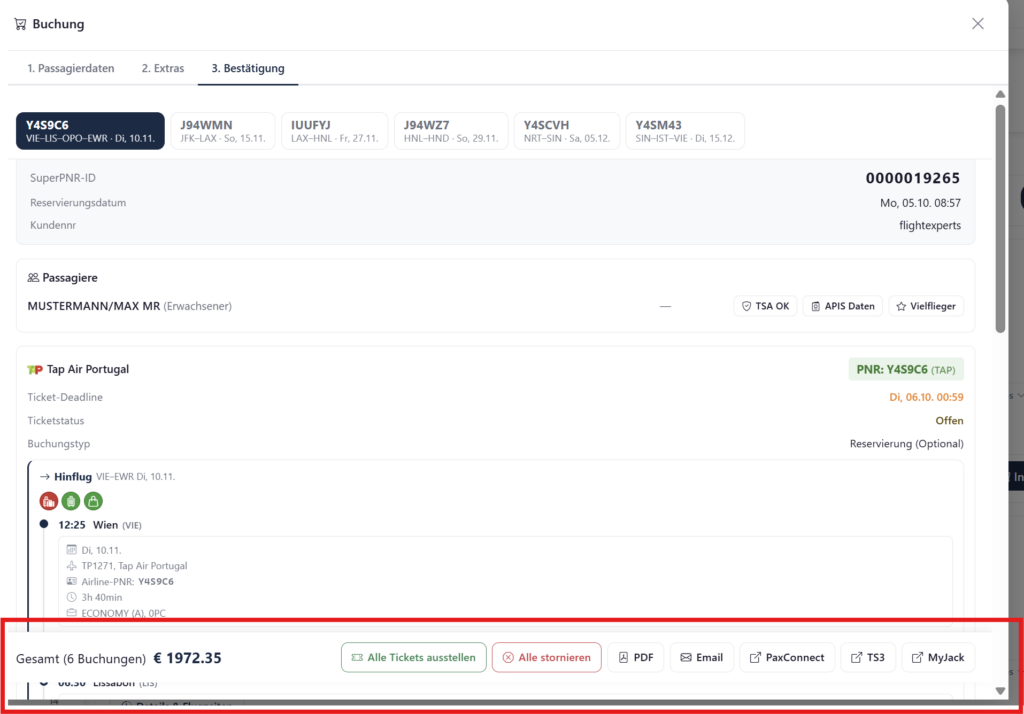The height and width of the screenshot is (714, 1024).
Task: Click the scrollbar up arrow
Action: 1000,94
